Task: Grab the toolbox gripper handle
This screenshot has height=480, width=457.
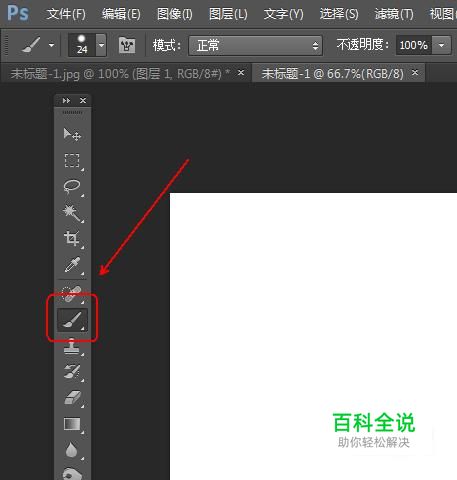Action: click(72, 113)
